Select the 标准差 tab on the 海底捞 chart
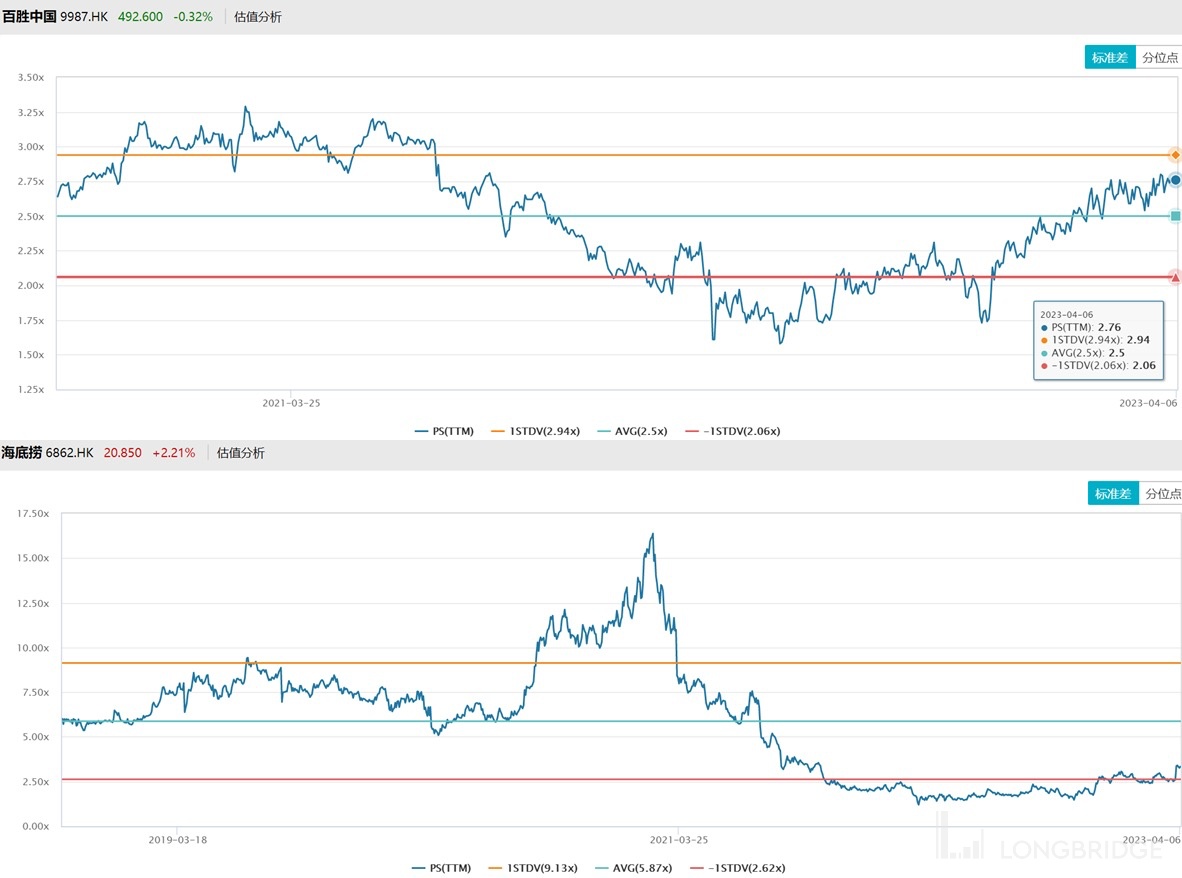The width and height of the screenshot is (1182, 878). pyautogui.click(x=1113, y=494)
